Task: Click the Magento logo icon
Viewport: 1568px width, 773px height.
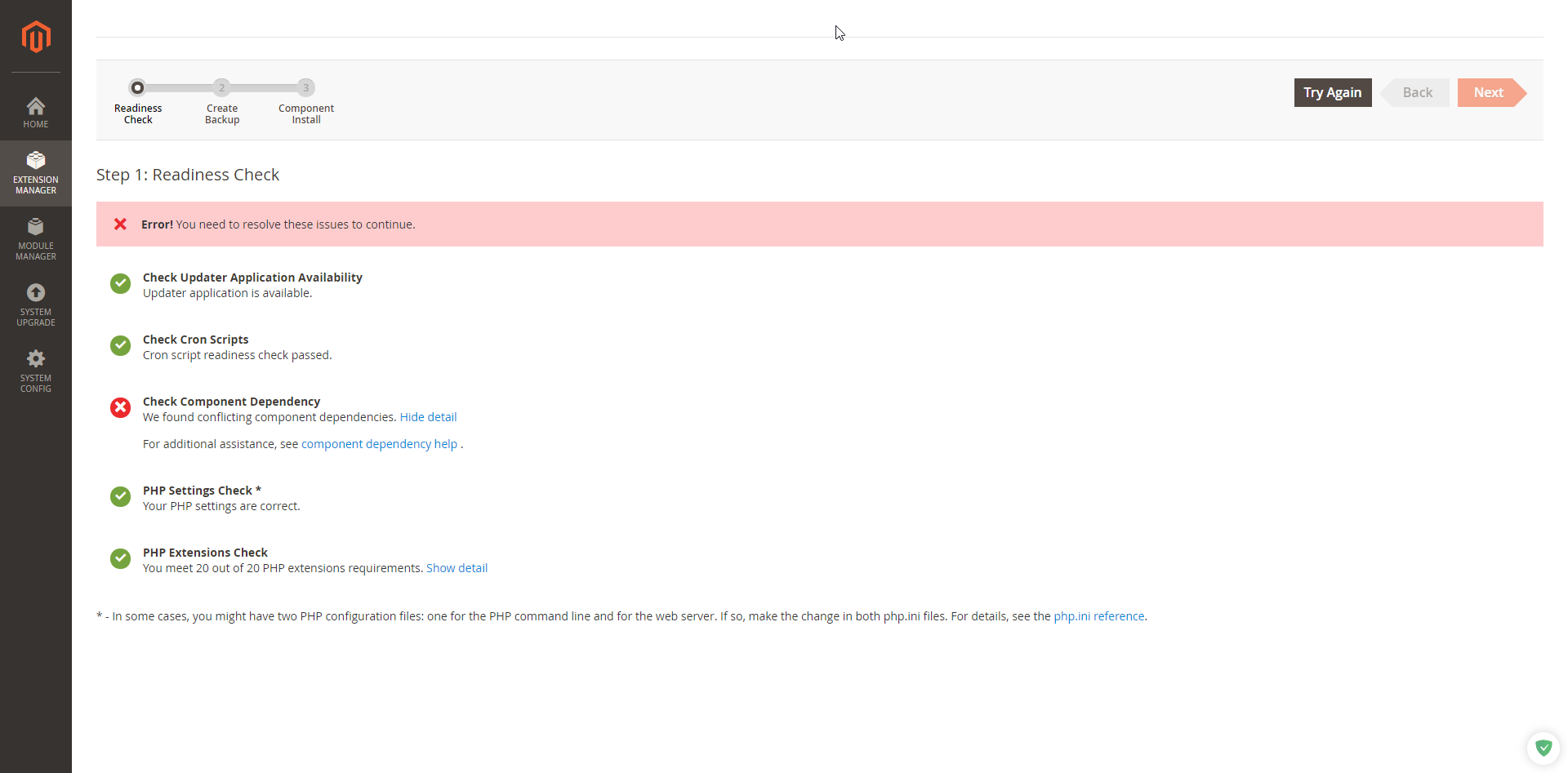Action: pos(36,37)
